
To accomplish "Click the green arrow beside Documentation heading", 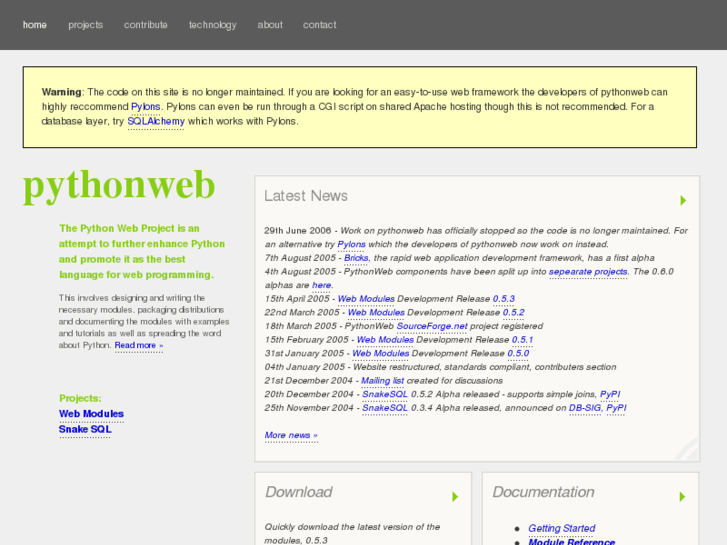I will pos(682,497).
